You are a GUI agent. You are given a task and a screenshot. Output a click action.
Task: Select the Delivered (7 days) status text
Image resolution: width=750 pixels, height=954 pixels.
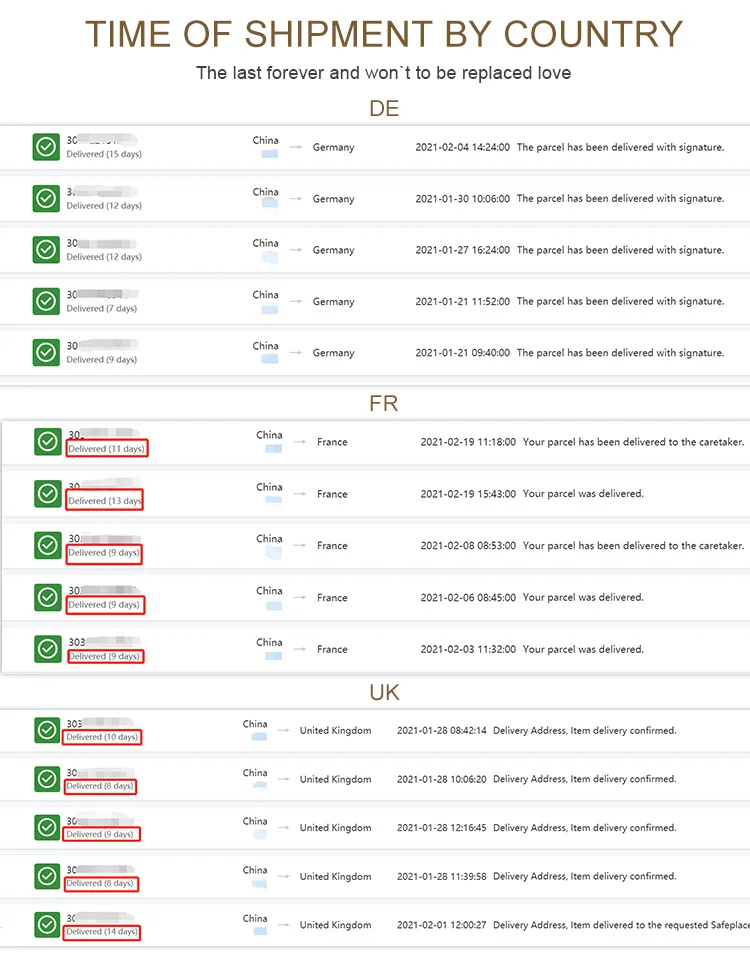[x=102, y=308]
